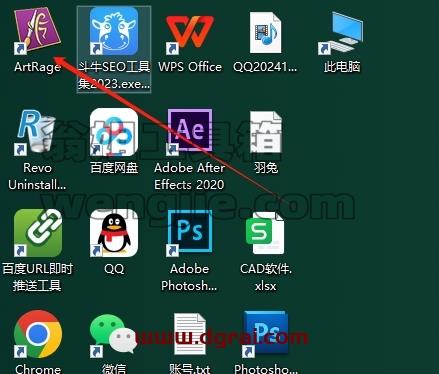Select the QQ penguin icon
This screenshot has height=374, width=439.
coord(114,233)
